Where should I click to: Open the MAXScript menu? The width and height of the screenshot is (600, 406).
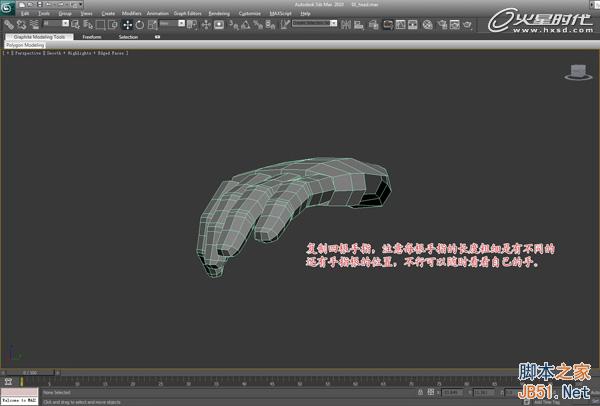coord(280,13)
